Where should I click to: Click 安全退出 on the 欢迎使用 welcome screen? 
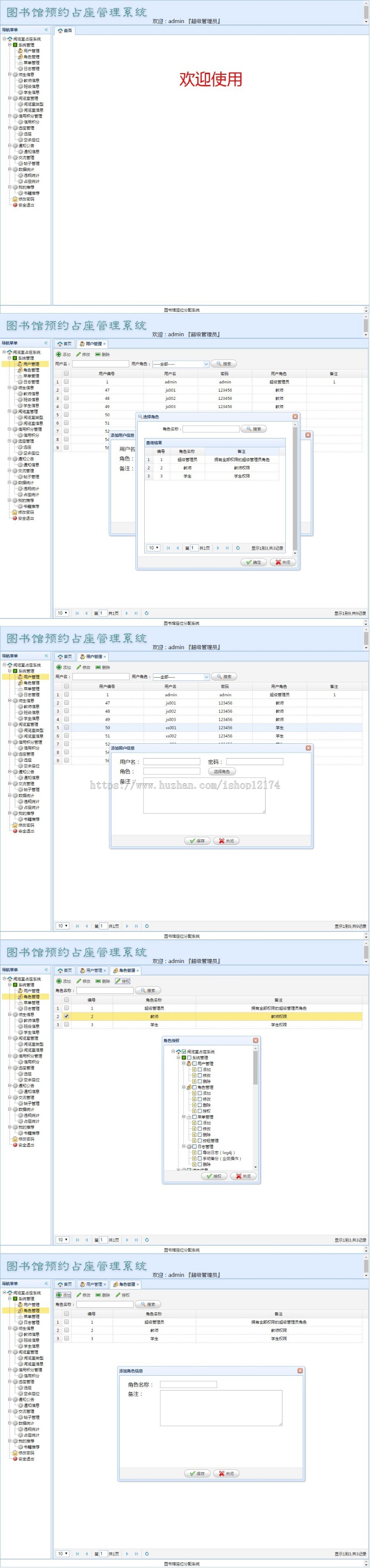26,205
